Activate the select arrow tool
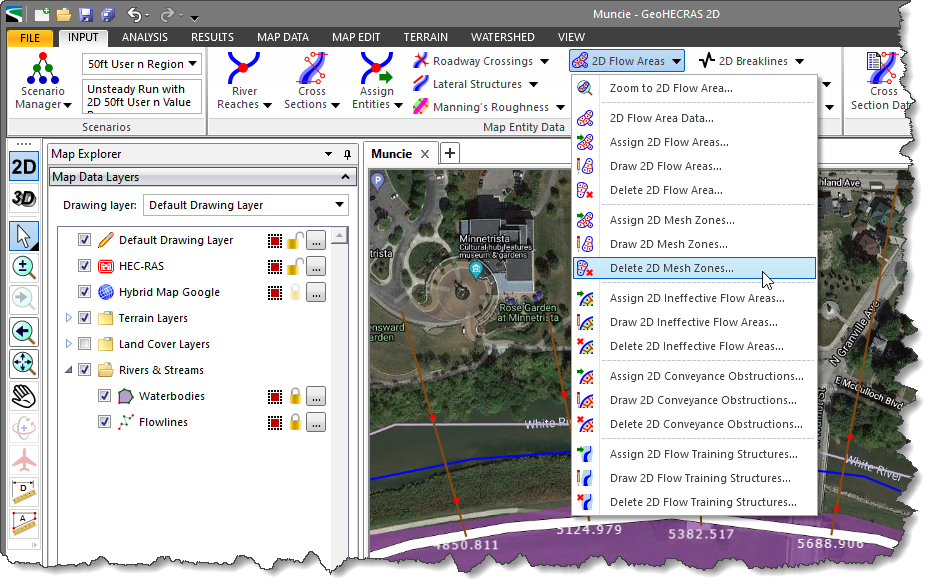930x582 pixels. tap(24, 236)
